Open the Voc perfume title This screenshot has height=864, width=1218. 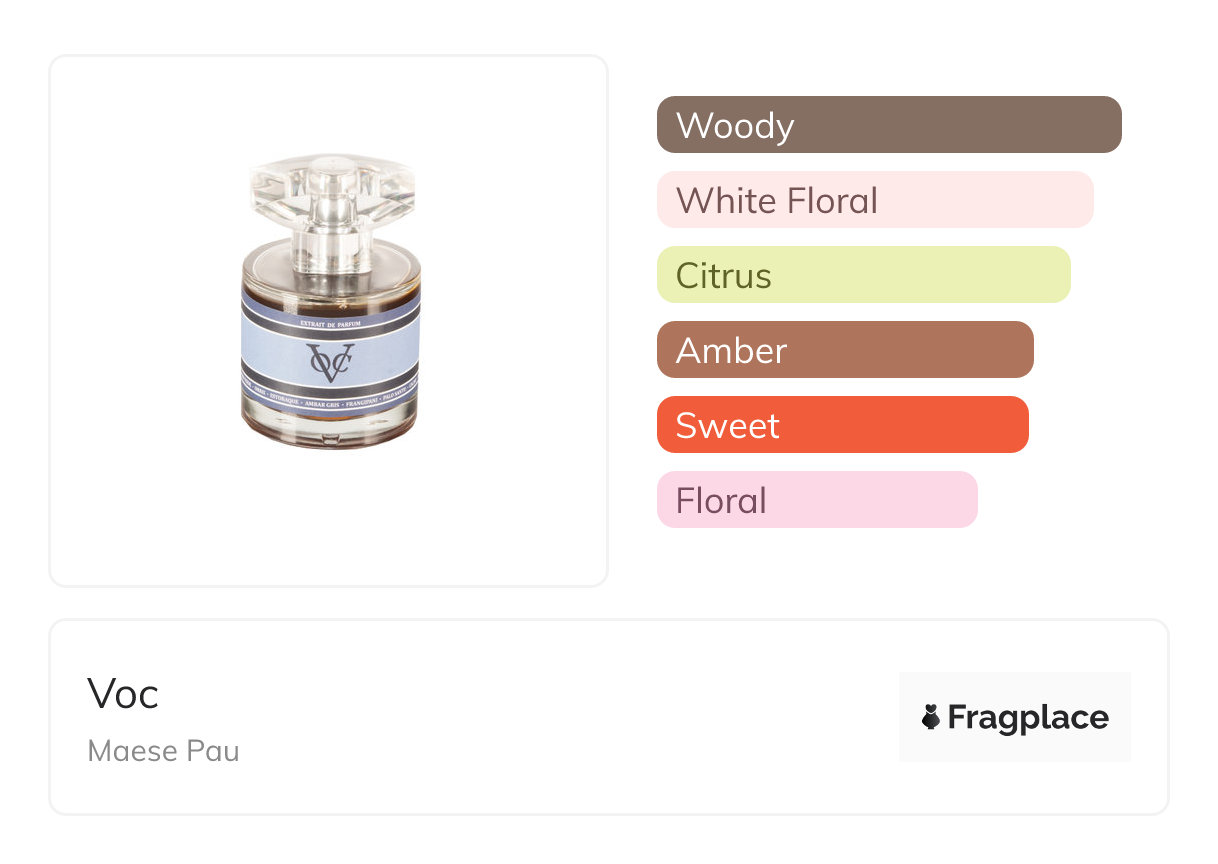coord(123,693)
